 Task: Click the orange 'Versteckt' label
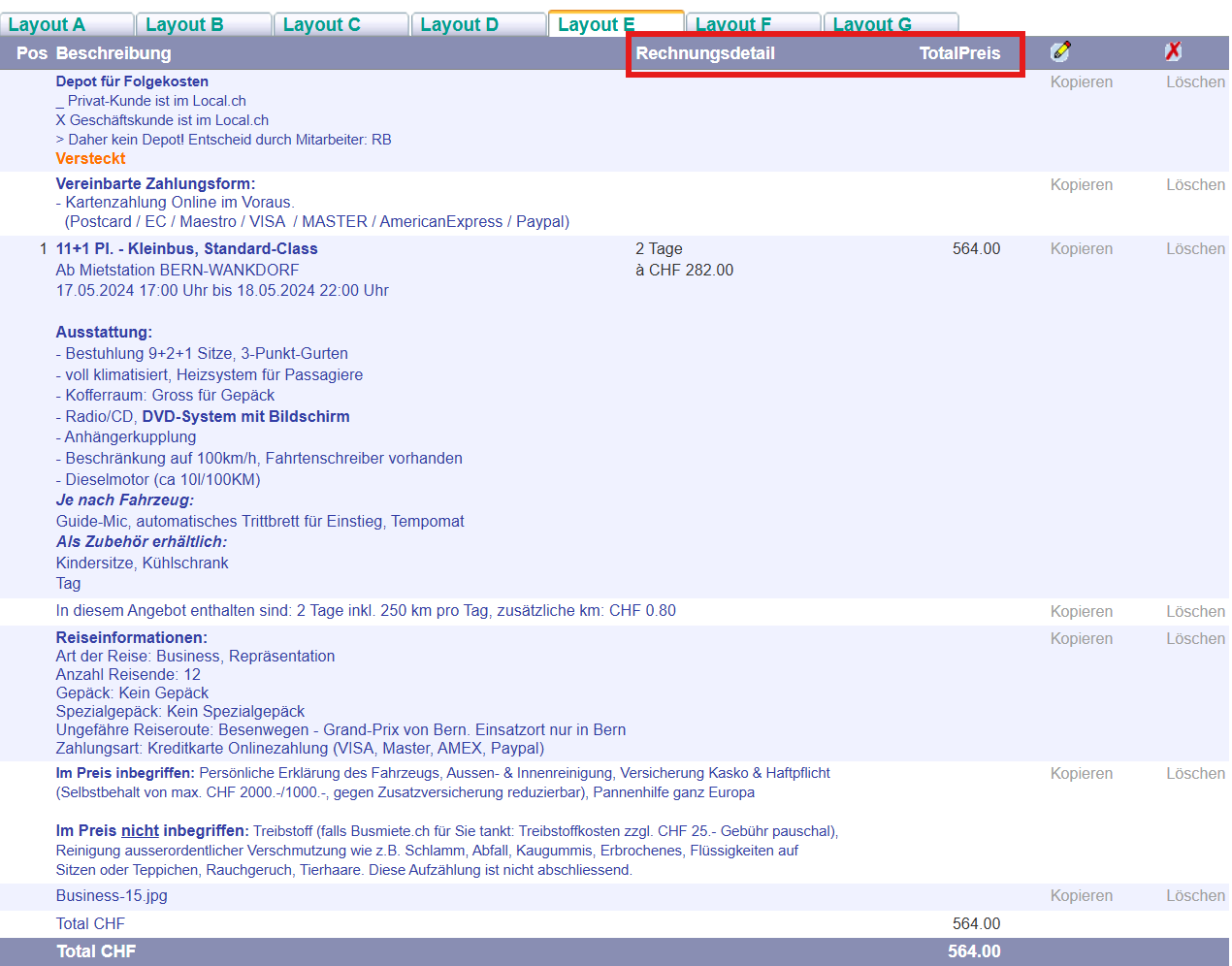(90, 159)
